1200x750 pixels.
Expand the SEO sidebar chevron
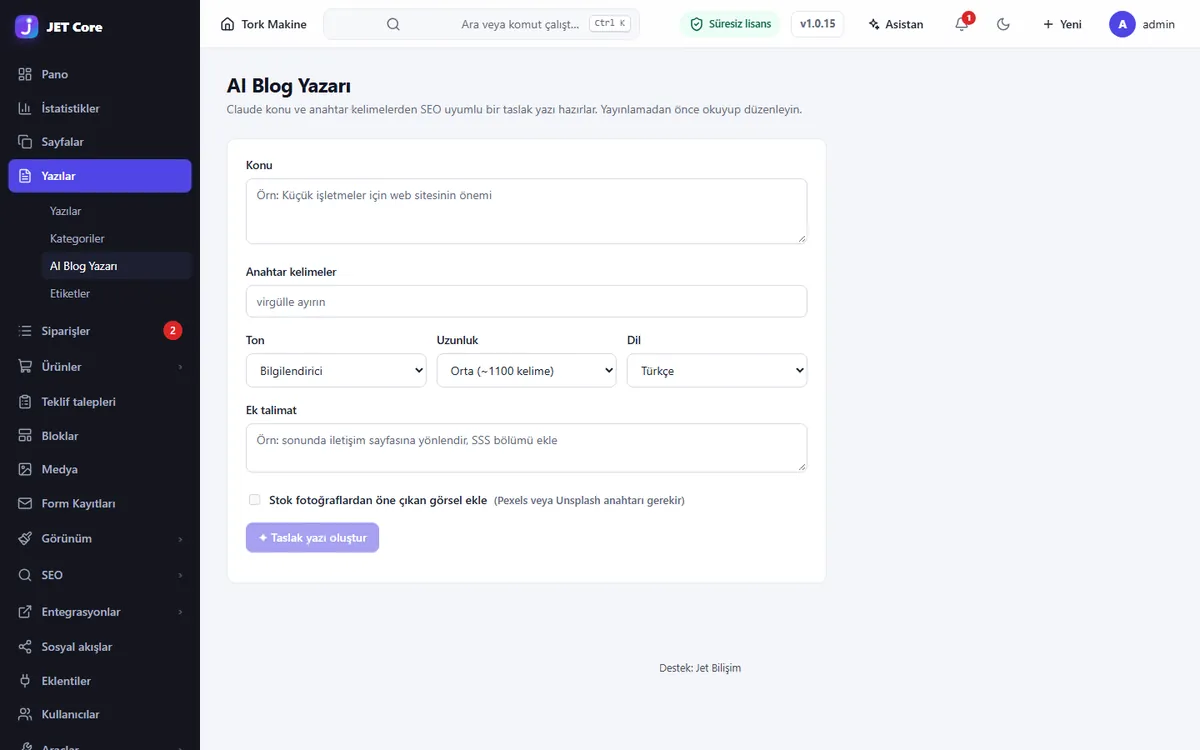(x=181, y=575)
